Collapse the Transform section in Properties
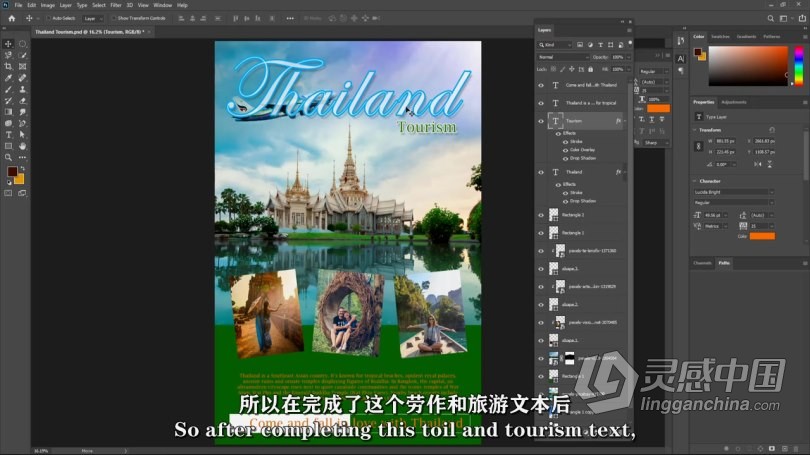The image size is (810, 455). [695, 130]
